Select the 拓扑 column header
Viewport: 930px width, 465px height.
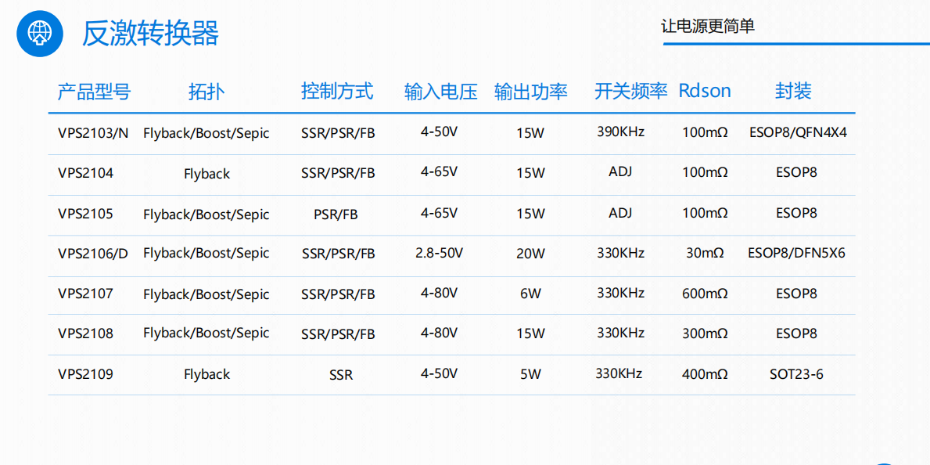(x=206, y=92)
